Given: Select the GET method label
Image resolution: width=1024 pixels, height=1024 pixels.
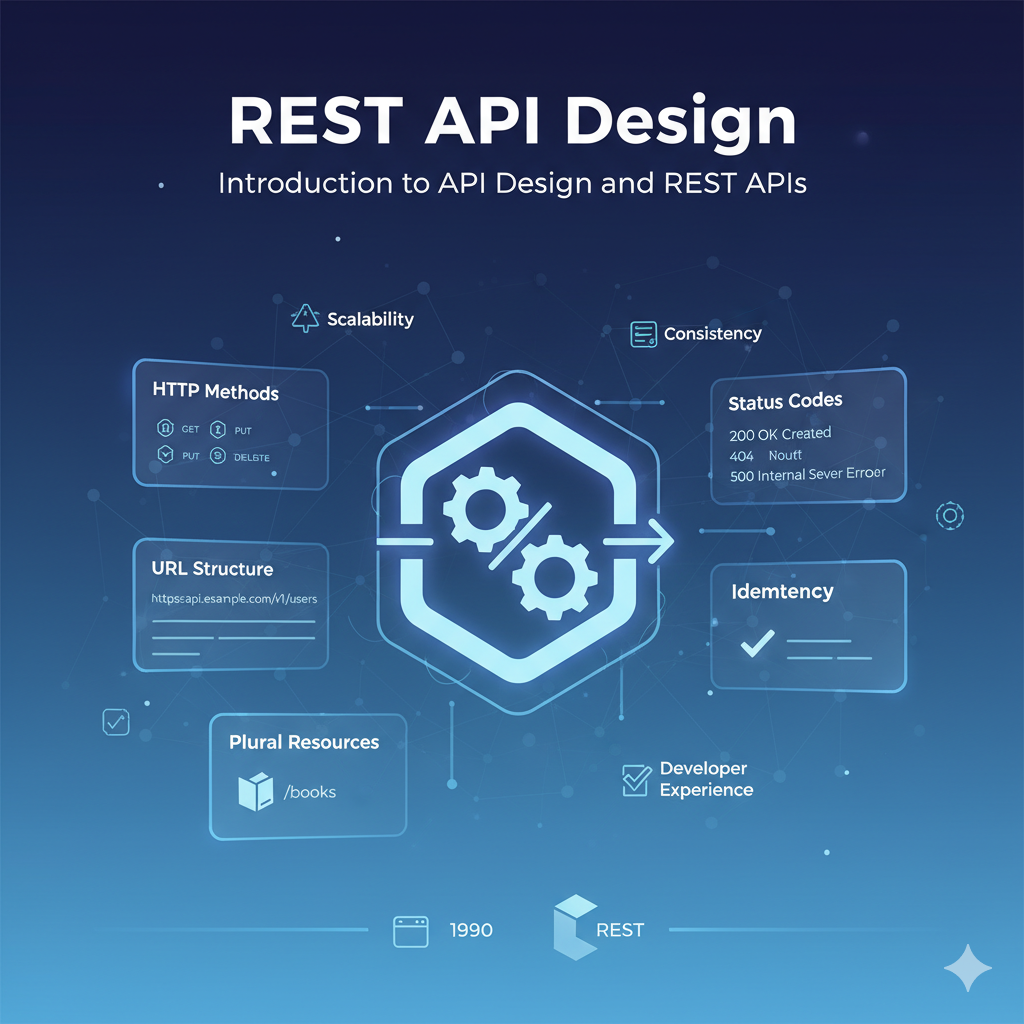Looking at the screenshot, I should [190, 429].
